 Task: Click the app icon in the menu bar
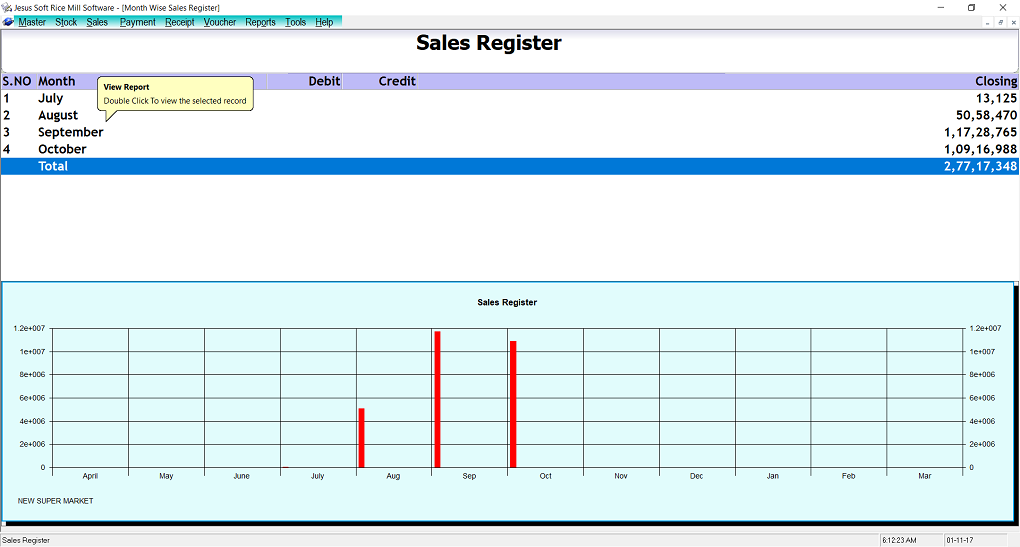(9, 22)
